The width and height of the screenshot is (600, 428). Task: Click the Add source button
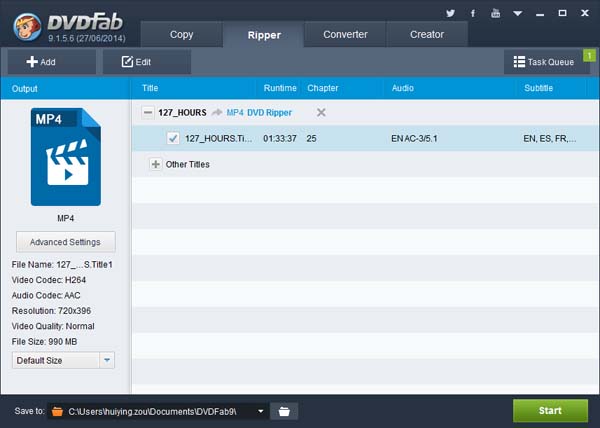click(x=52, y=62)
